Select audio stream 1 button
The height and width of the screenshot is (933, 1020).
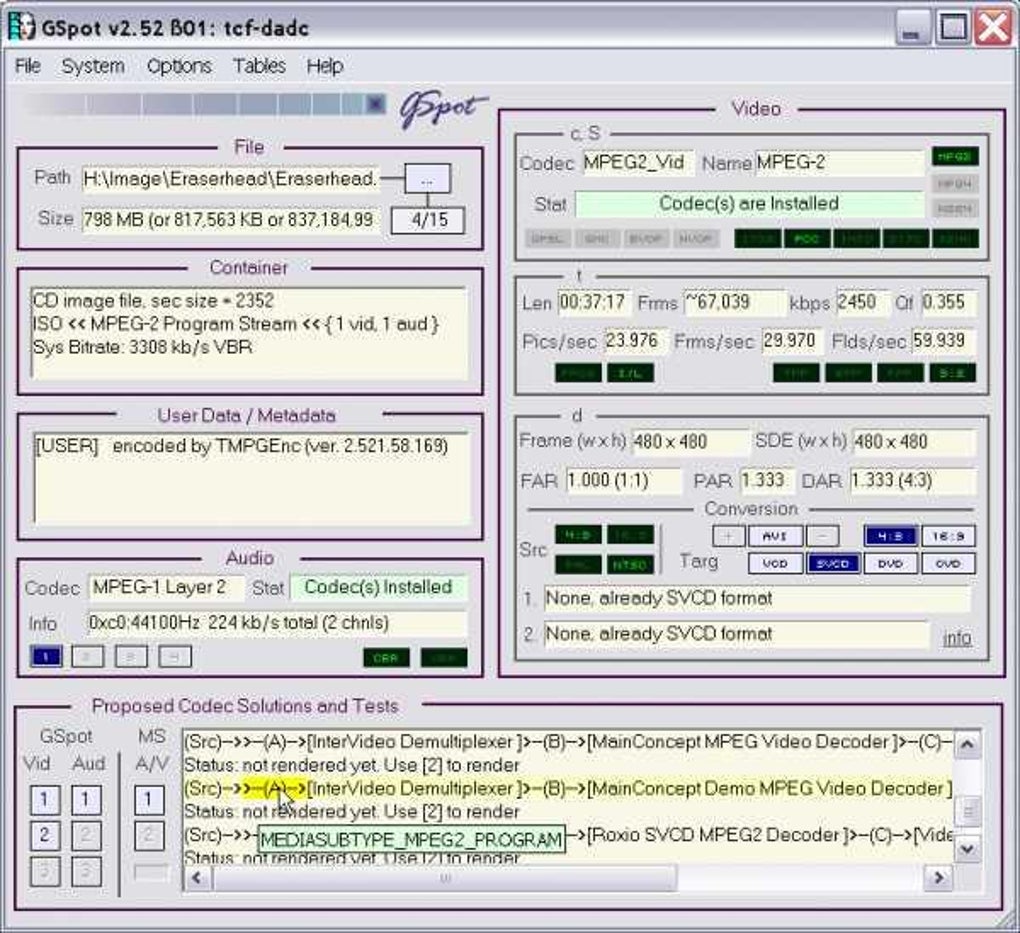(x=47, y=657)
